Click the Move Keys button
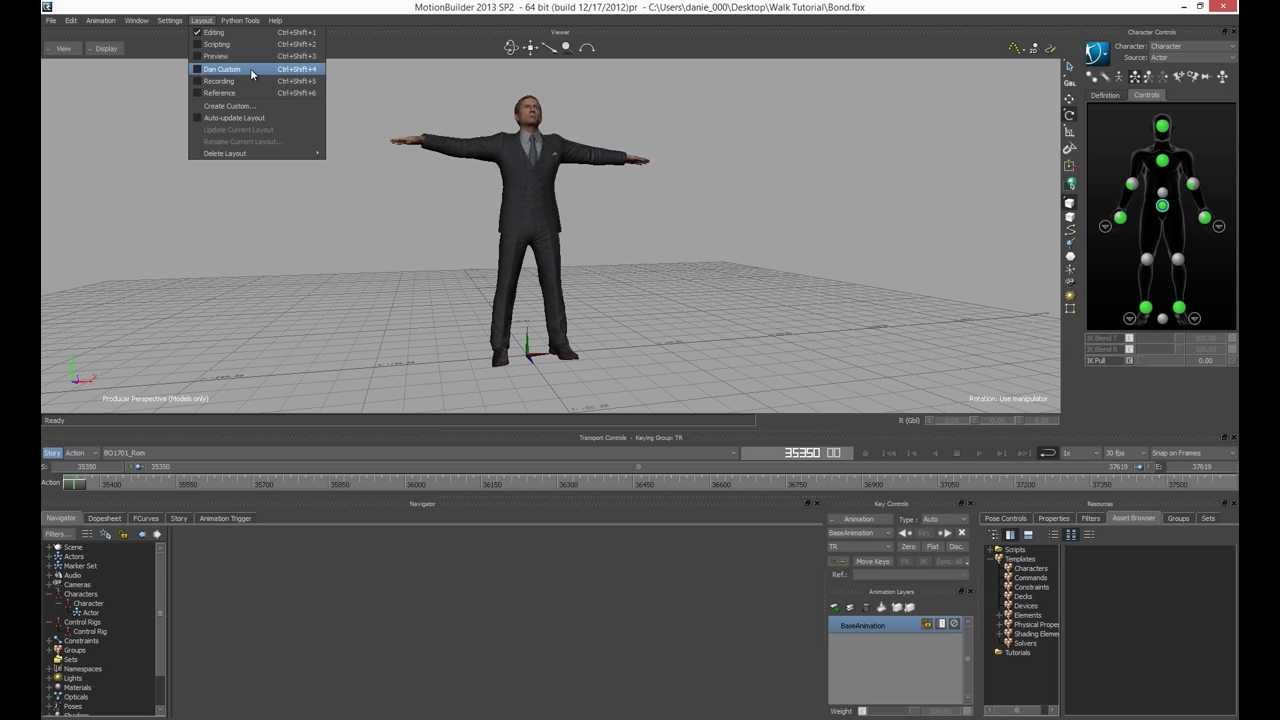Viewport: 1280px width, 720px height. pos(872,562)
